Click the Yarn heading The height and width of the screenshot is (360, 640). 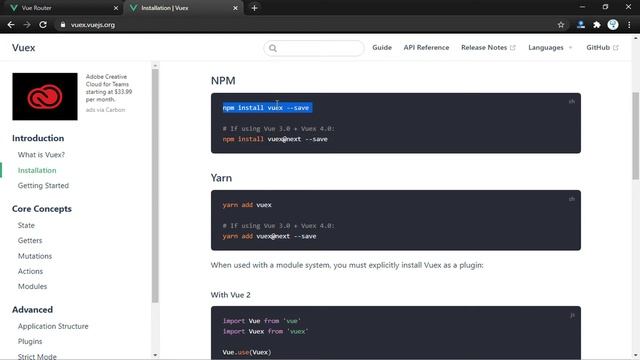pyautogui.click(x=221, y=178)
